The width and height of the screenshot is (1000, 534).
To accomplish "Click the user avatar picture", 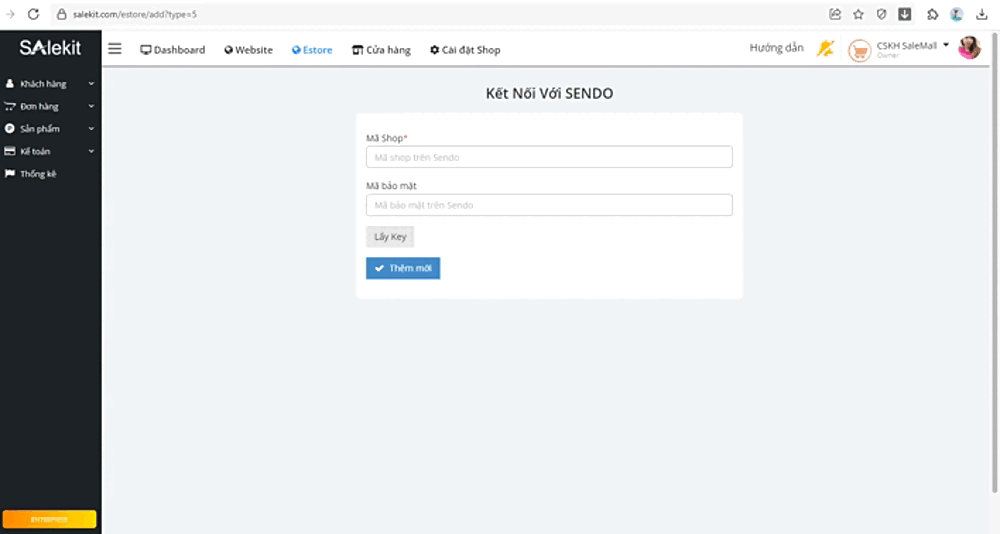I will coord(969,48).
